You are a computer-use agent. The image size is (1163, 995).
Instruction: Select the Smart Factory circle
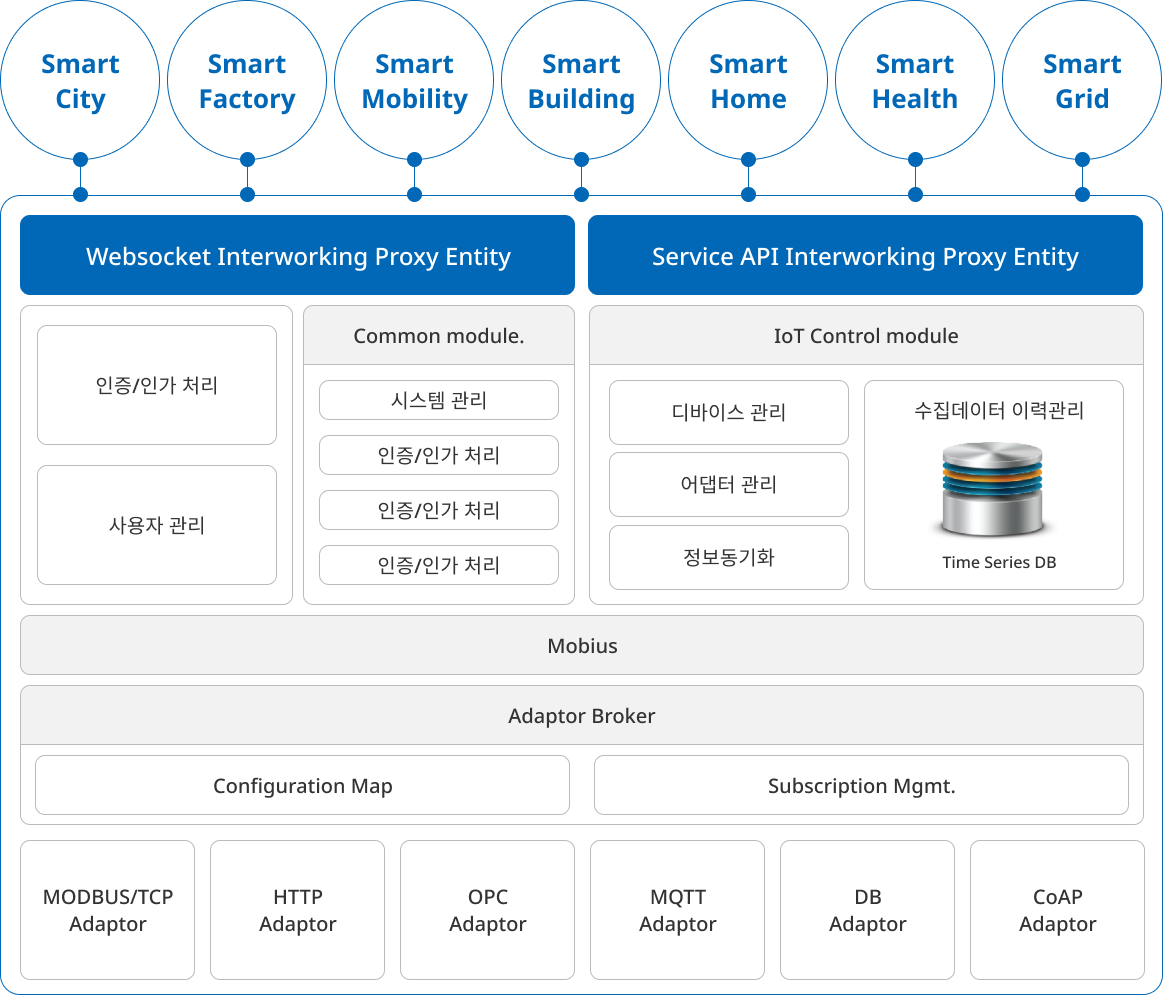(247, 81)
